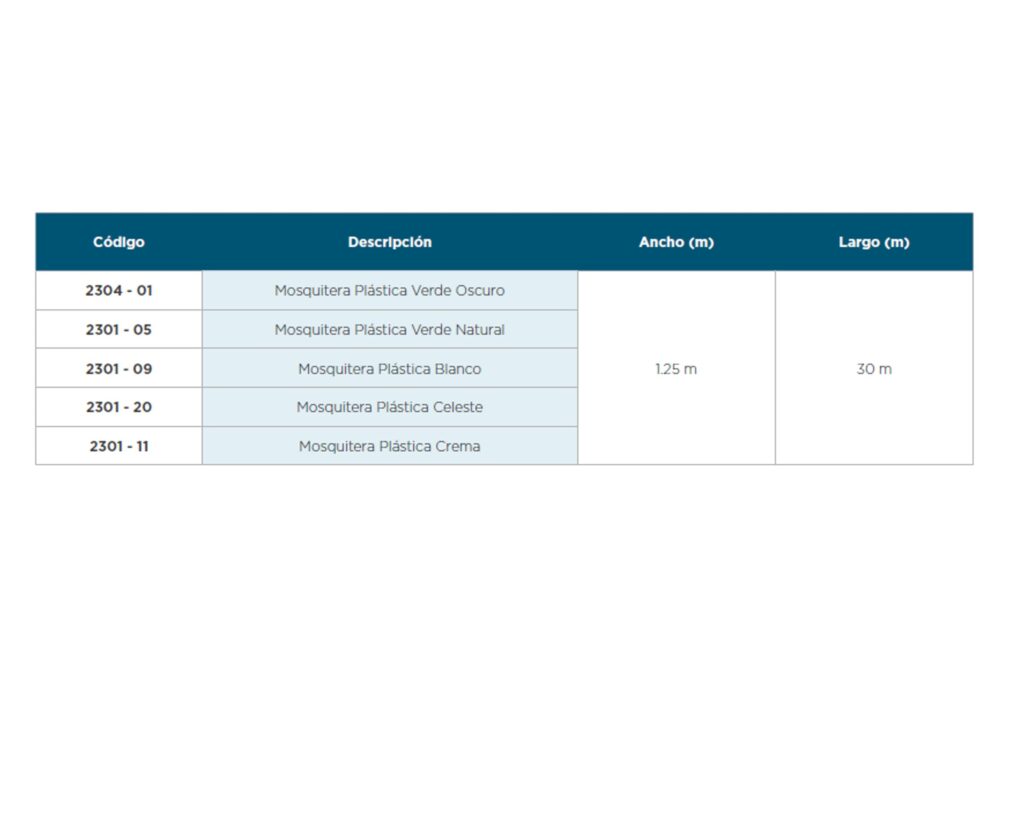Click Mosquitera Plástica Verde Natural description
Screen dimensions: 1010x818
[x=390, y=330]
